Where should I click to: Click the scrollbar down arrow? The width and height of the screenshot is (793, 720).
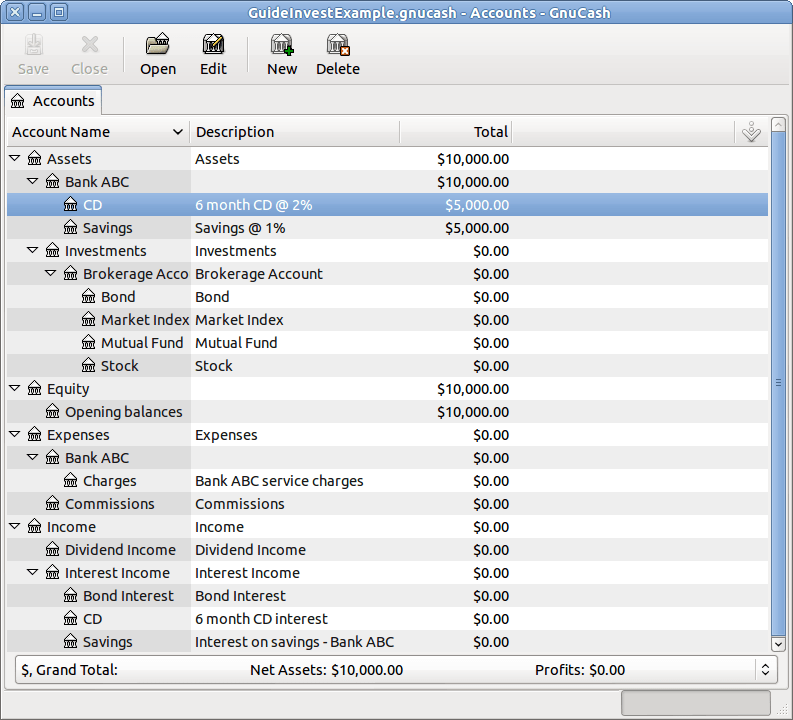[x=778, y=644]
